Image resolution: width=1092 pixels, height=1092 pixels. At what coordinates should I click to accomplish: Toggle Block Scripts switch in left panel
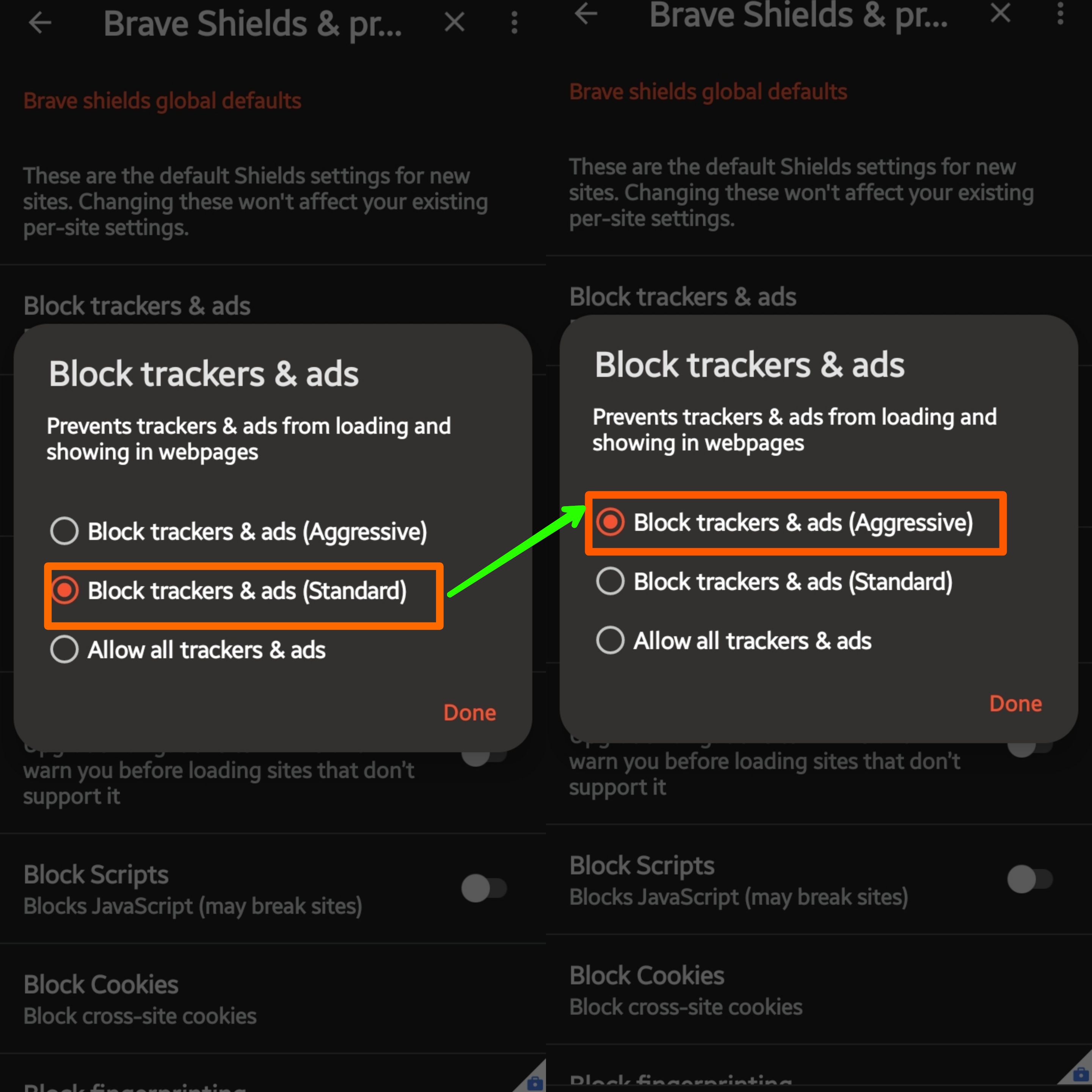click(x=484, y=888)
